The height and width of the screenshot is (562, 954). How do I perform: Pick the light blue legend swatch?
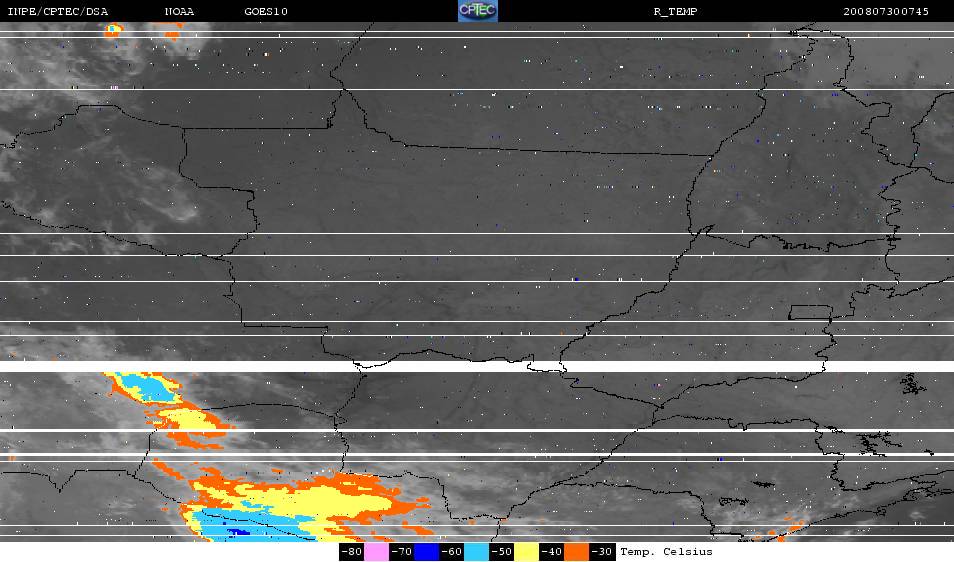tap(476, 552)
